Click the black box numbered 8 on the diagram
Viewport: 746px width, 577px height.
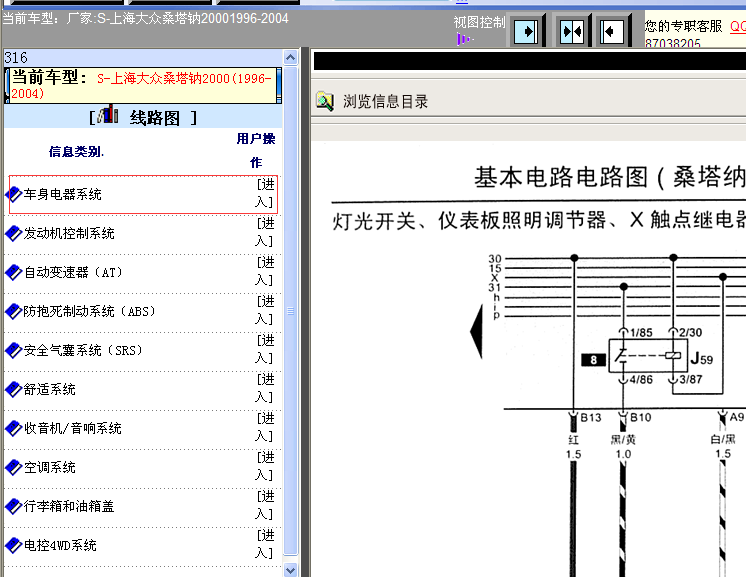click(593, 360)
